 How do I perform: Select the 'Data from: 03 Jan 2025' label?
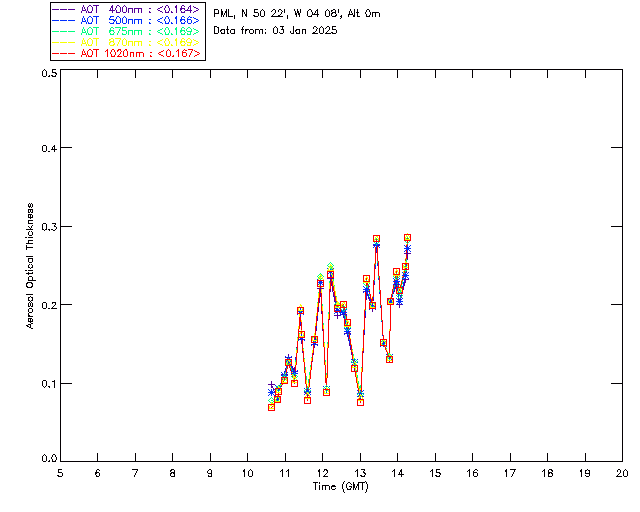(x=276, y=31)
